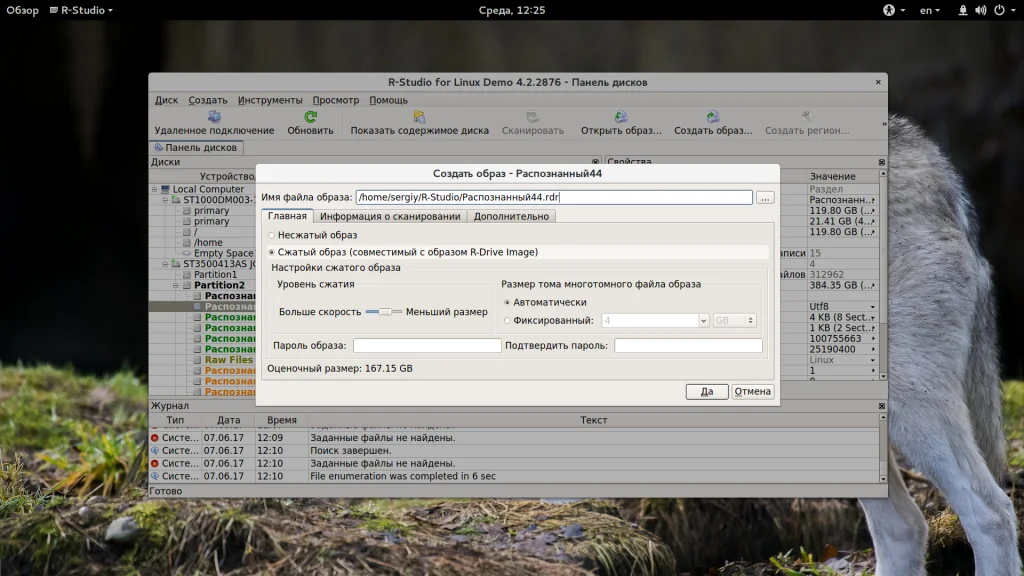Select the Несжатый образ radio button
Screen dimensions: 1024x576
coord(271,235)
